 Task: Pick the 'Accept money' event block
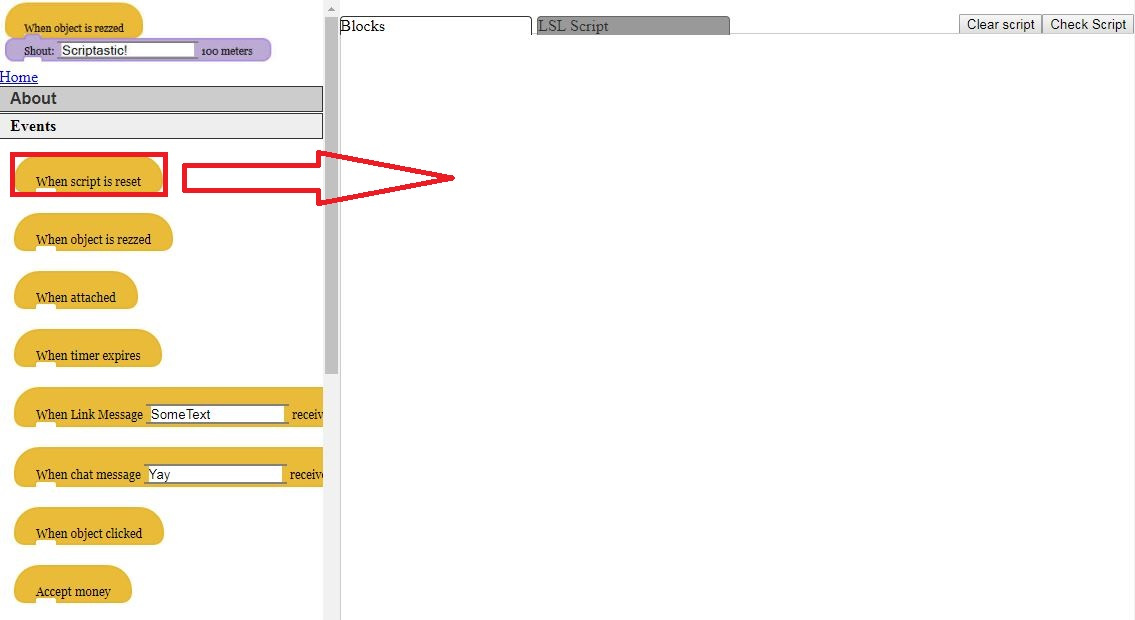click(73, 584)
